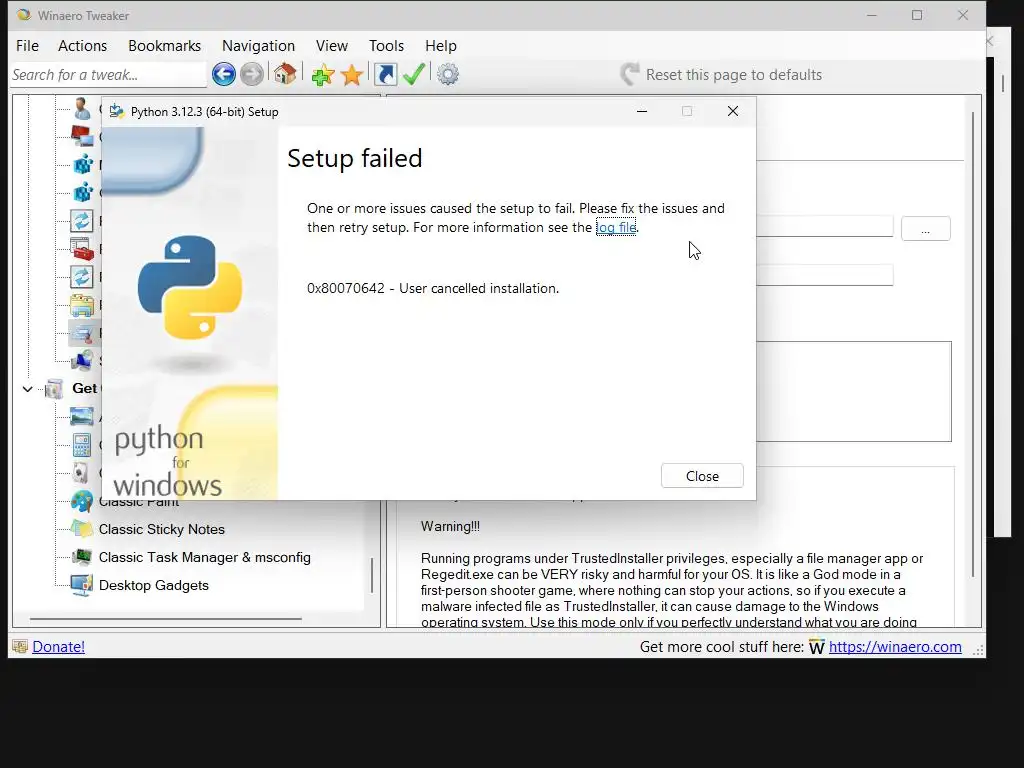Open the log file link

tap(616, 227)
